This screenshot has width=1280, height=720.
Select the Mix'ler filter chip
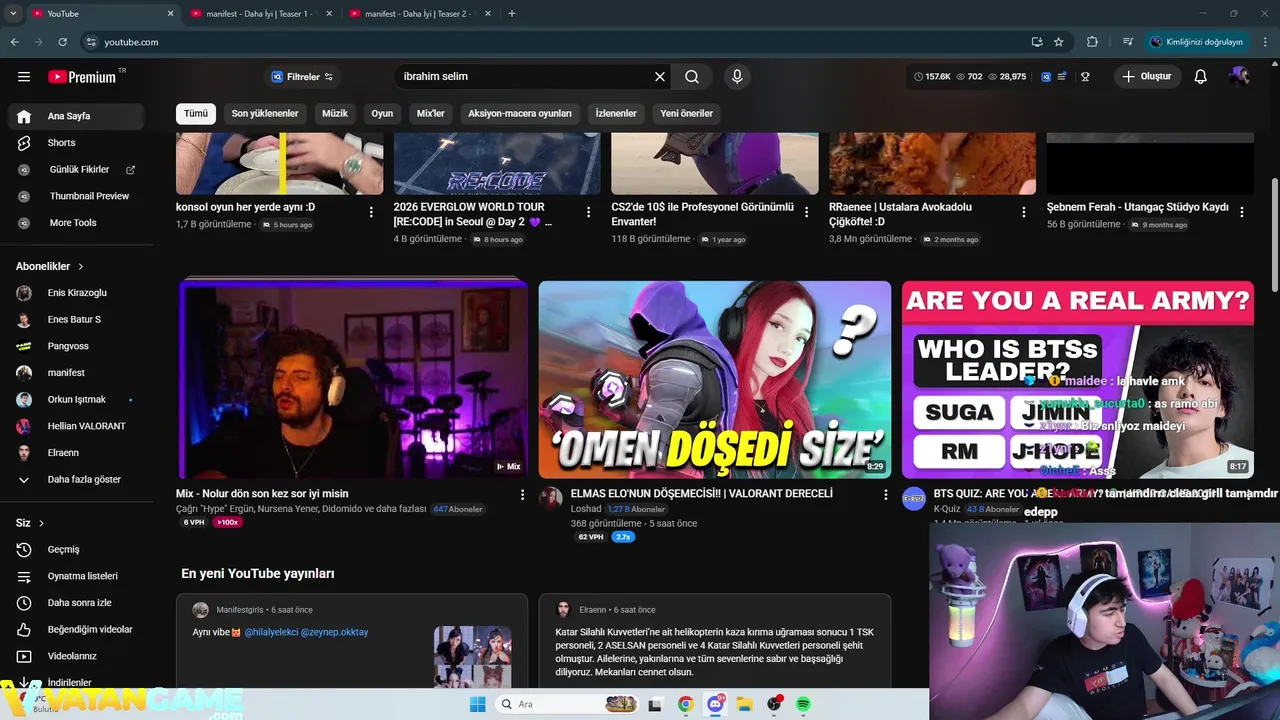431,114
